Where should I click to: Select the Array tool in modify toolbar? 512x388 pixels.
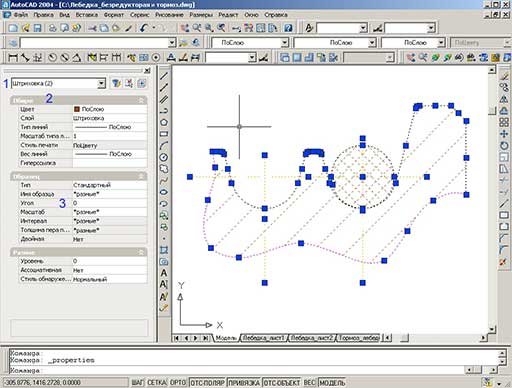pyautogui.click(x=504, y=122)
